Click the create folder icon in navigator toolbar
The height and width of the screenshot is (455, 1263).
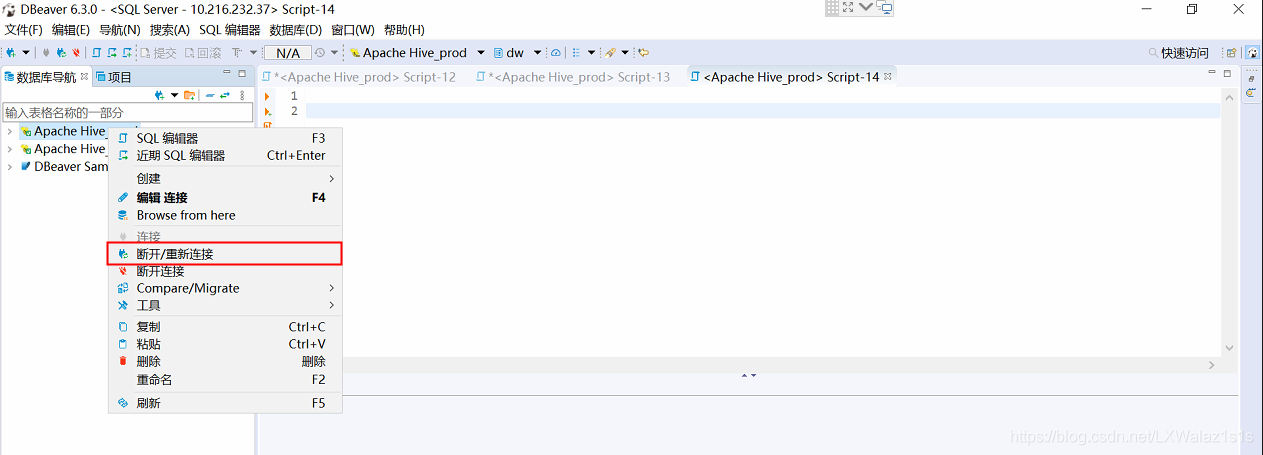pos(189,95)
